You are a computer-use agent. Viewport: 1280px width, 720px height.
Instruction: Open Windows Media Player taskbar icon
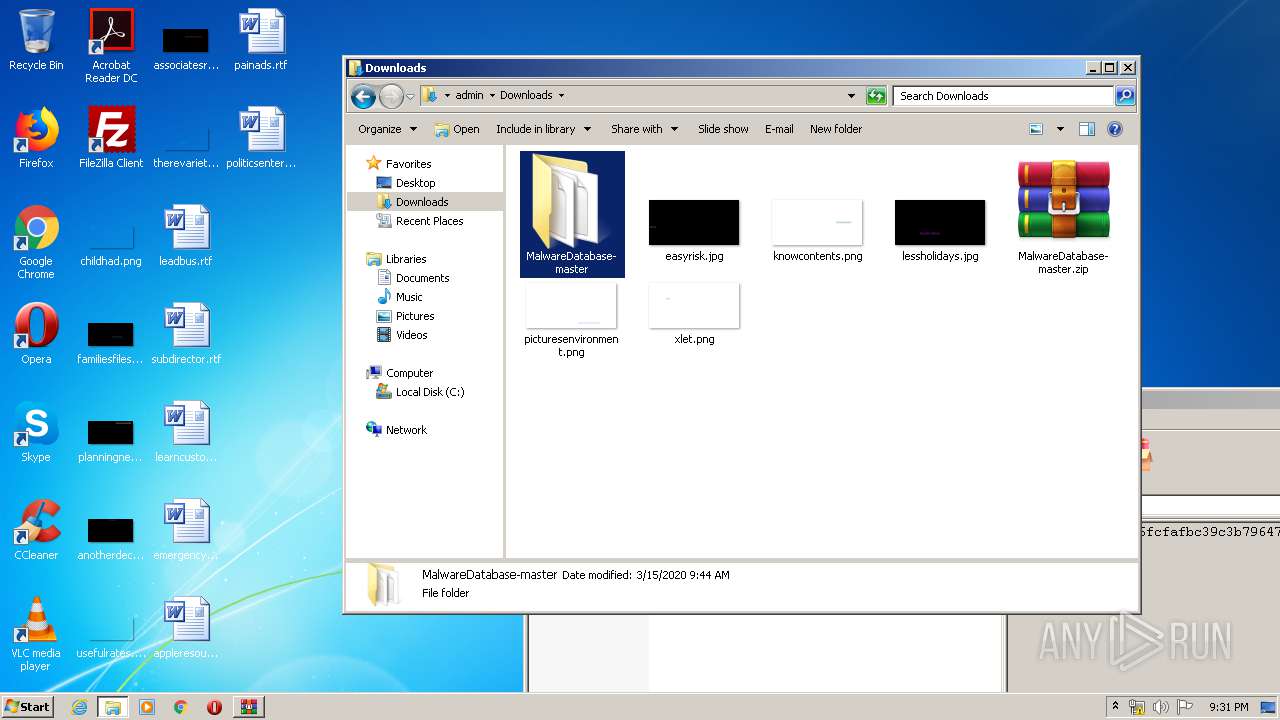(x=147, y=707)
